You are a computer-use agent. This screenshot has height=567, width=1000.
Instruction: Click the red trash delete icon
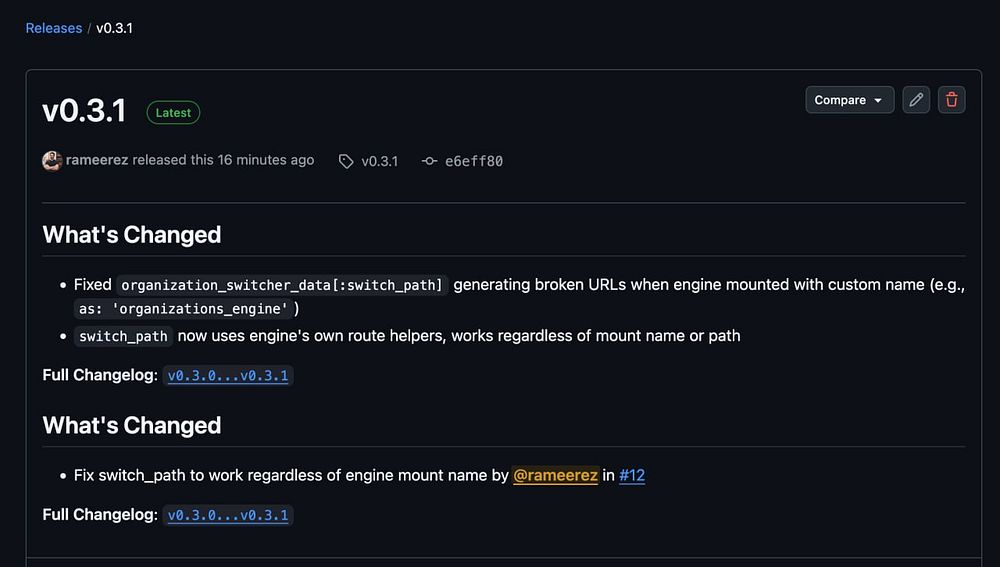pos(952,100)
